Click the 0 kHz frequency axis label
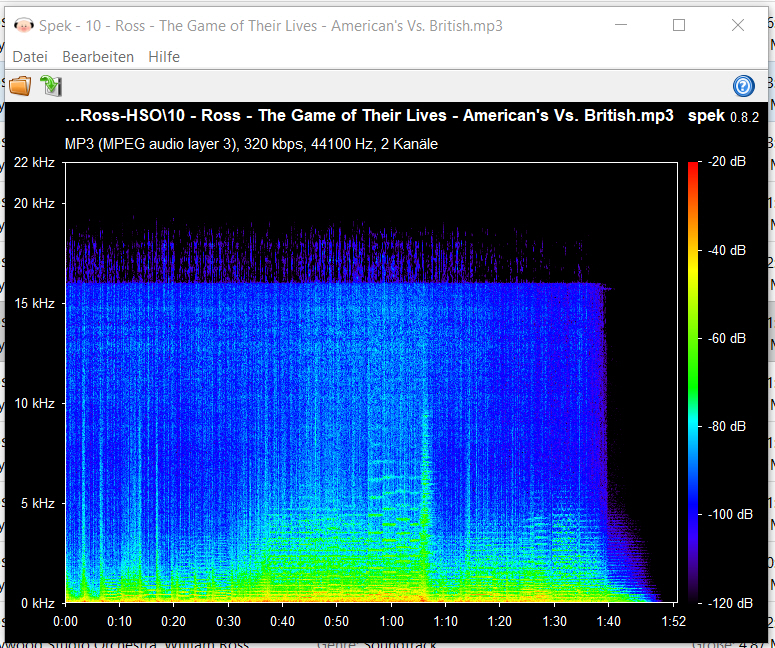775x648 pixels. tap(38, 603)
